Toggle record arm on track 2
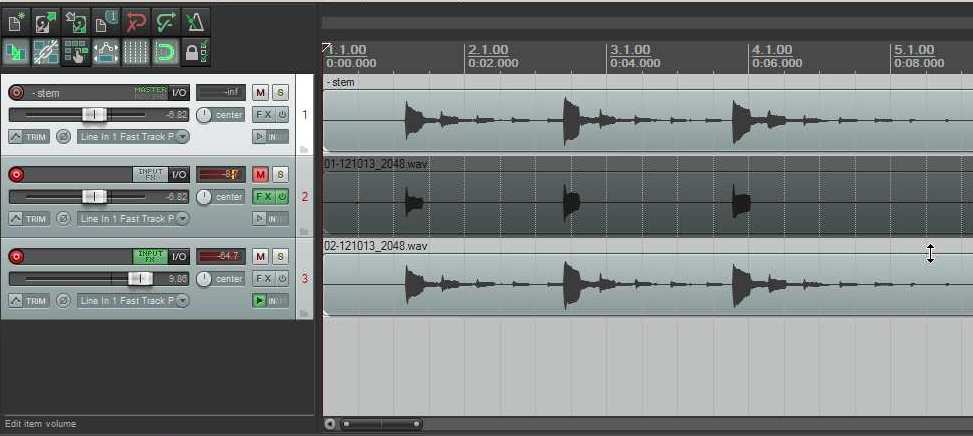973x436 pixels. point(17,175)
